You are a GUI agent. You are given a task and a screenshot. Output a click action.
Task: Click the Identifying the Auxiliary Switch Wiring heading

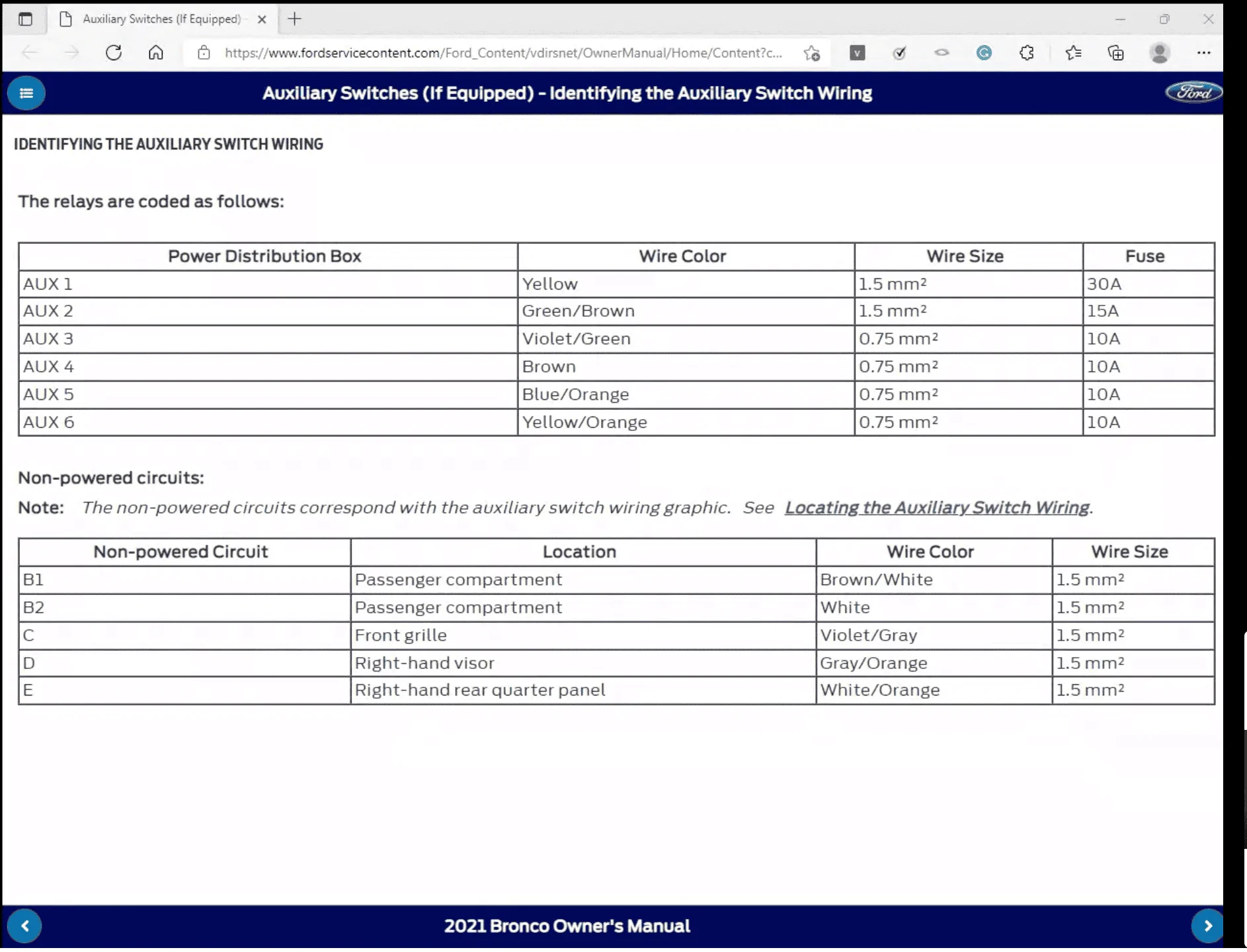click(x=169, y=144)
